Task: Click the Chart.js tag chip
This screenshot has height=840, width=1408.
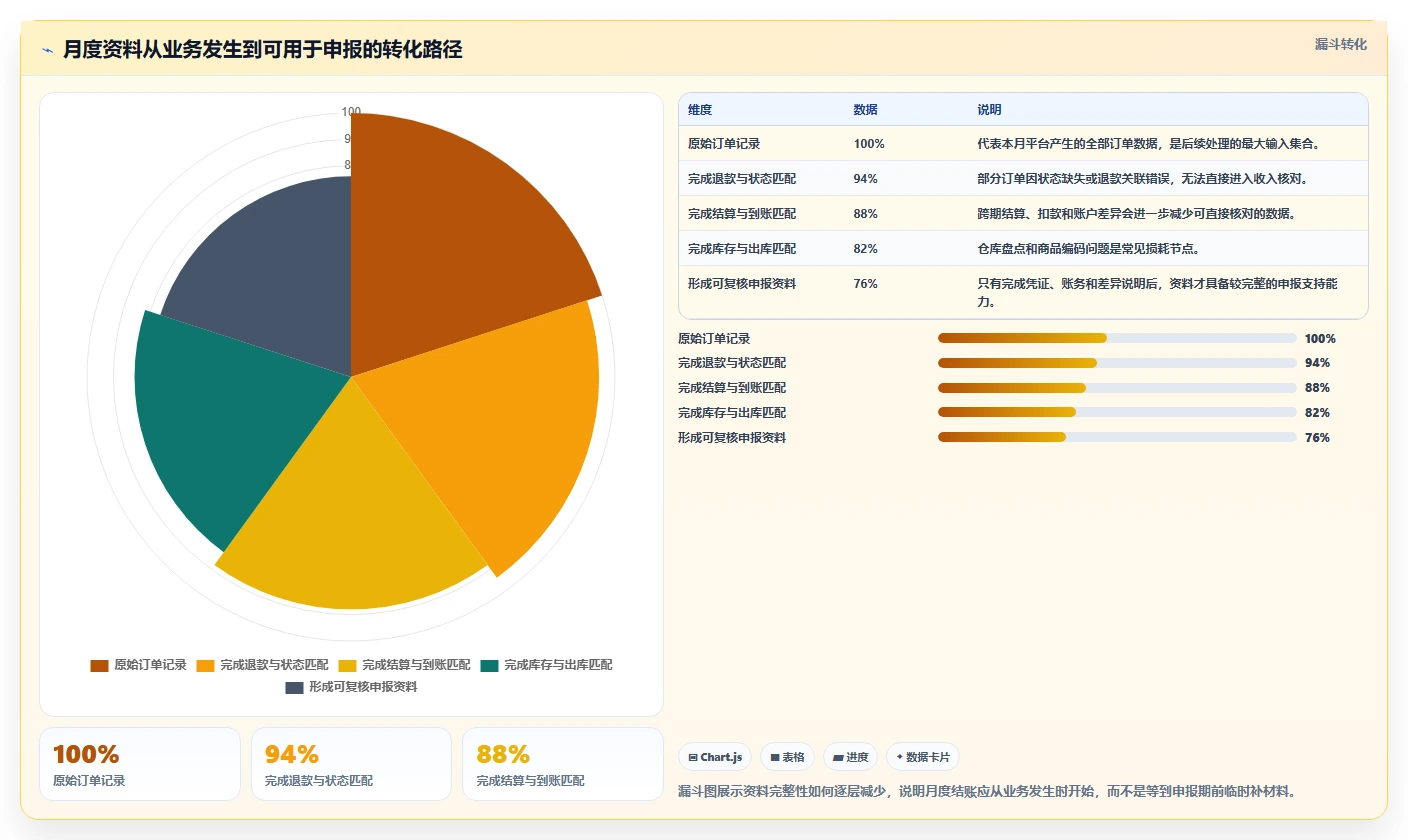Action: click(x=715, y=757)
